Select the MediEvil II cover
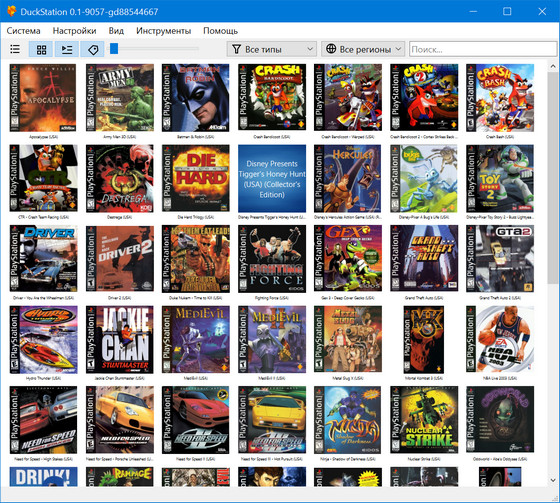This screenshot has width=560, height=503. [272, 339]
